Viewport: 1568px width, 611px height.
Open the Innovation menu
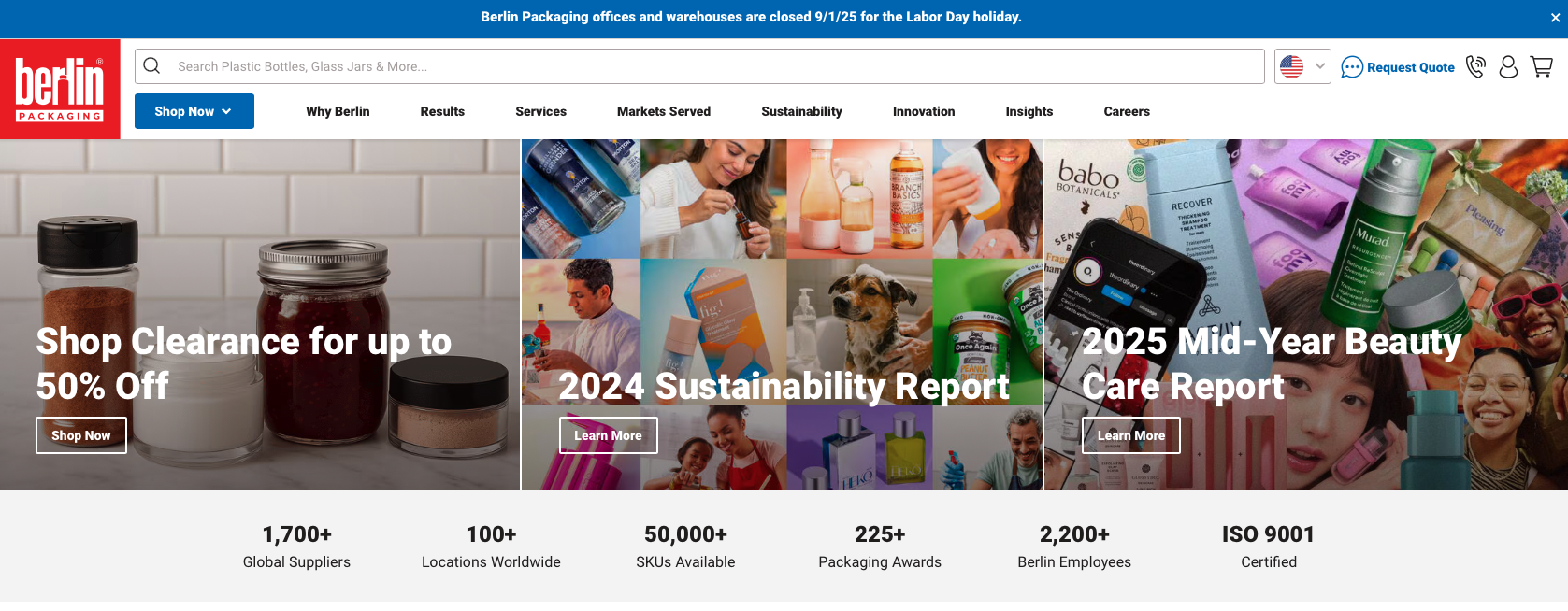tap(924, 111)
